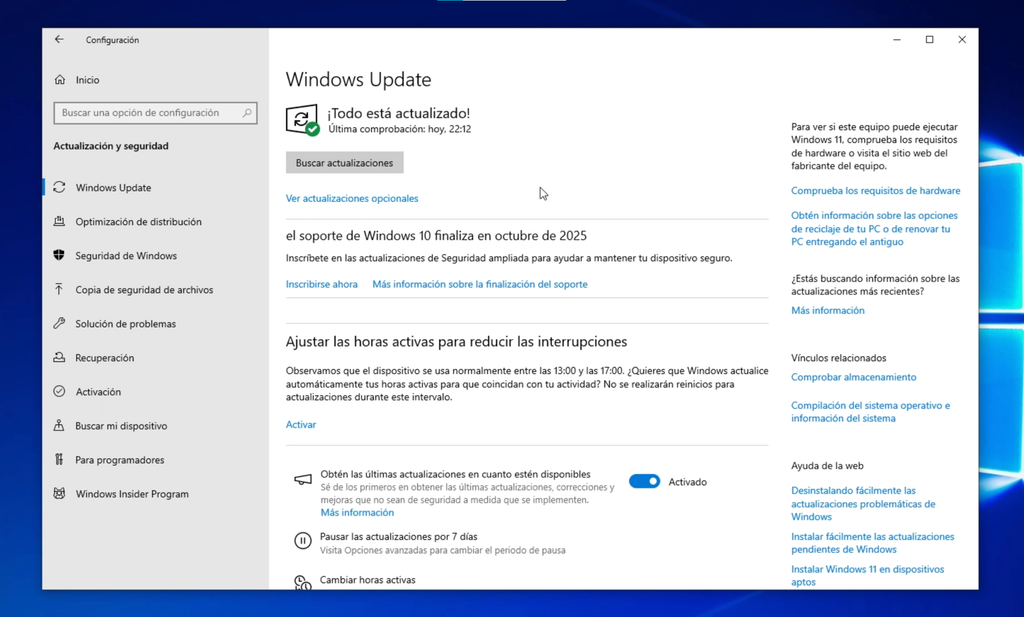Click the Buscar mi dispositivo locator icon
The width and height of the screenshot is (1024, 617).
(x=59, y=426)
